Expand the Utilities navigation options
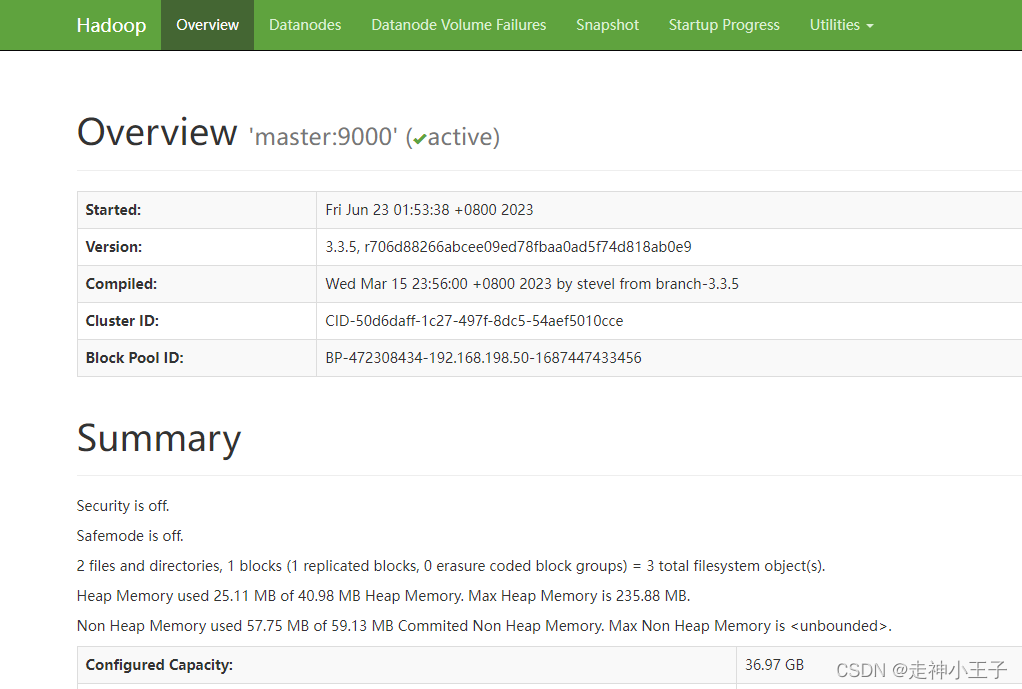 coord(841,25)
